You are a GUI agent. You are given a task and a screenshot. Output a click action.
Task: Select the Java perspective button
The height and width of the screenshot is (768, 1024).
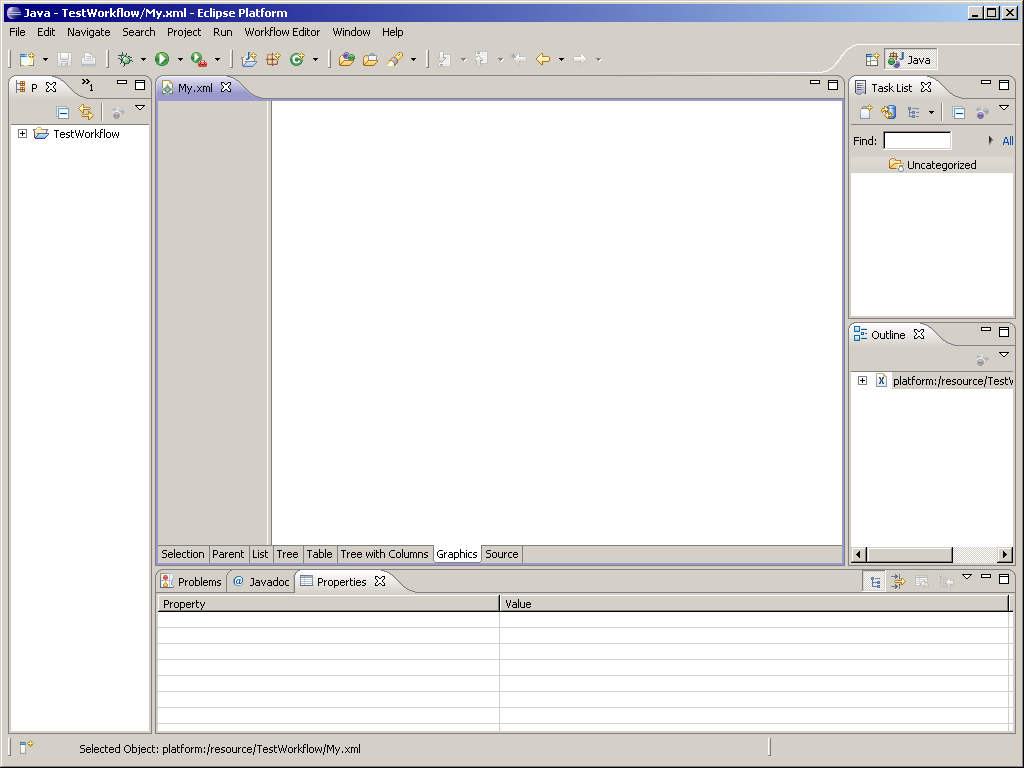[x=910, y=60]
